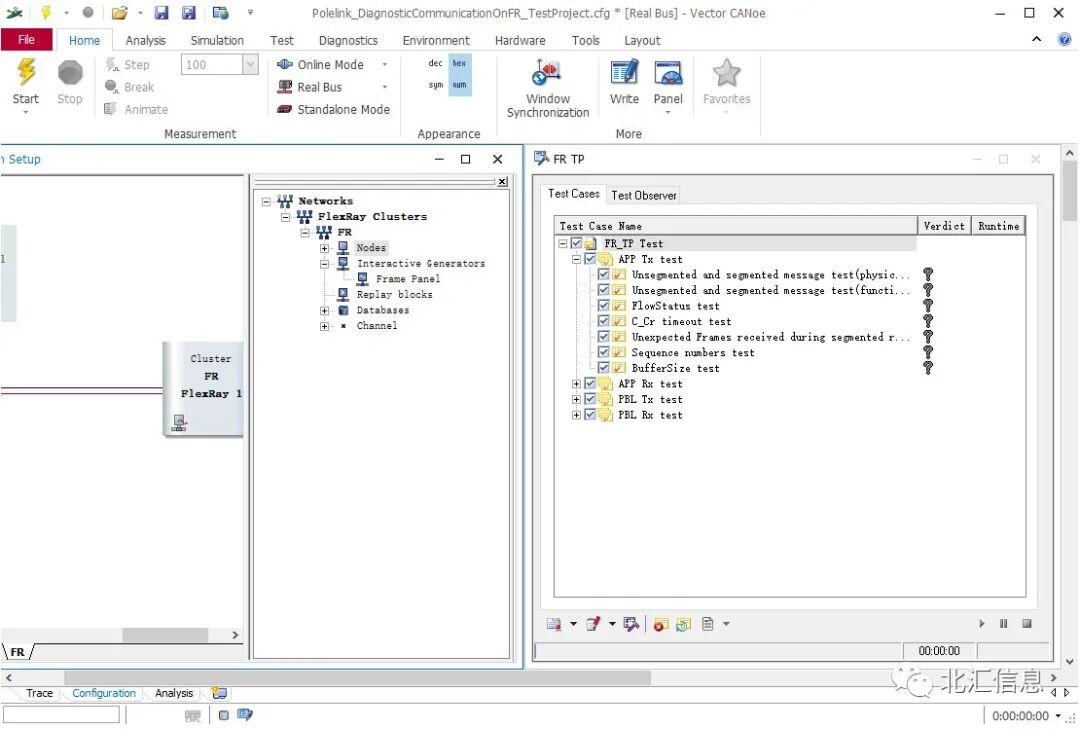Click the quick-access lightning start icon

[x=46, y=12]
